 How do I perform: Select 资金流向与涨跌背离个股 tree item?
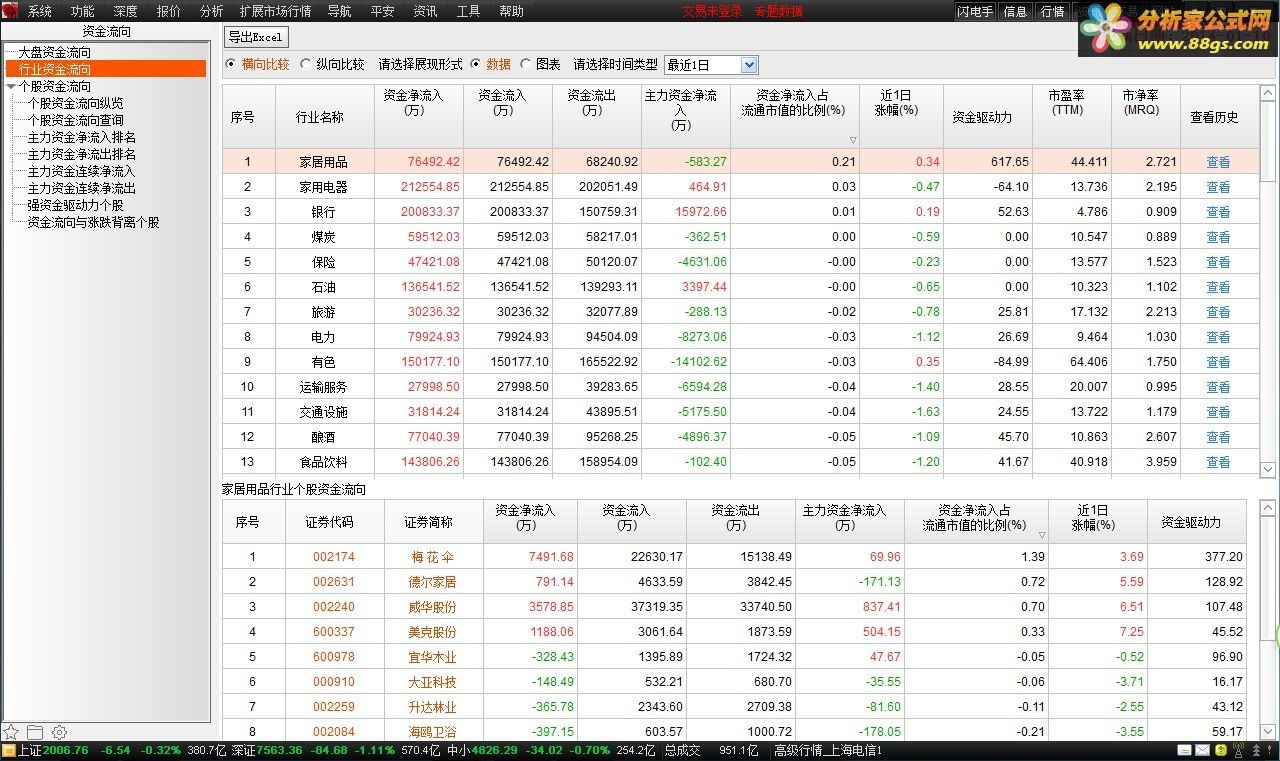(94, 222)
